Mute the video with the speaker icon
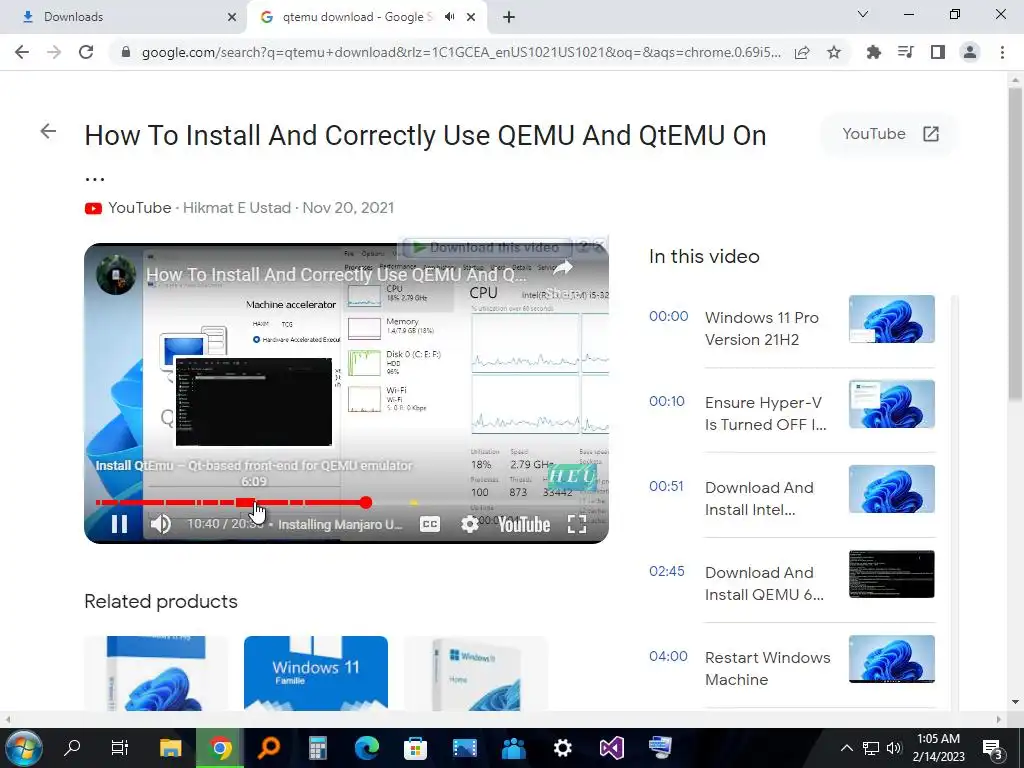The image size is (1024, 768). (x=161, y=524)
